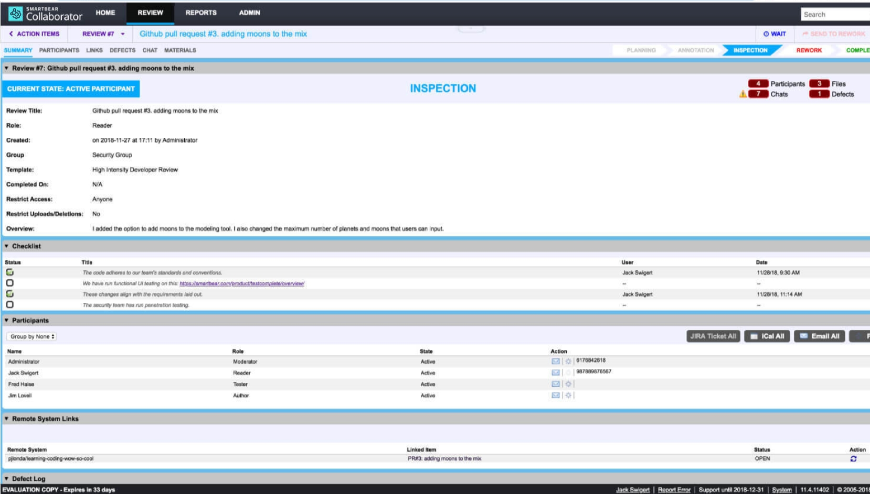Open the Group by None dropdown

pyautogui.click(x=32, y=337)
